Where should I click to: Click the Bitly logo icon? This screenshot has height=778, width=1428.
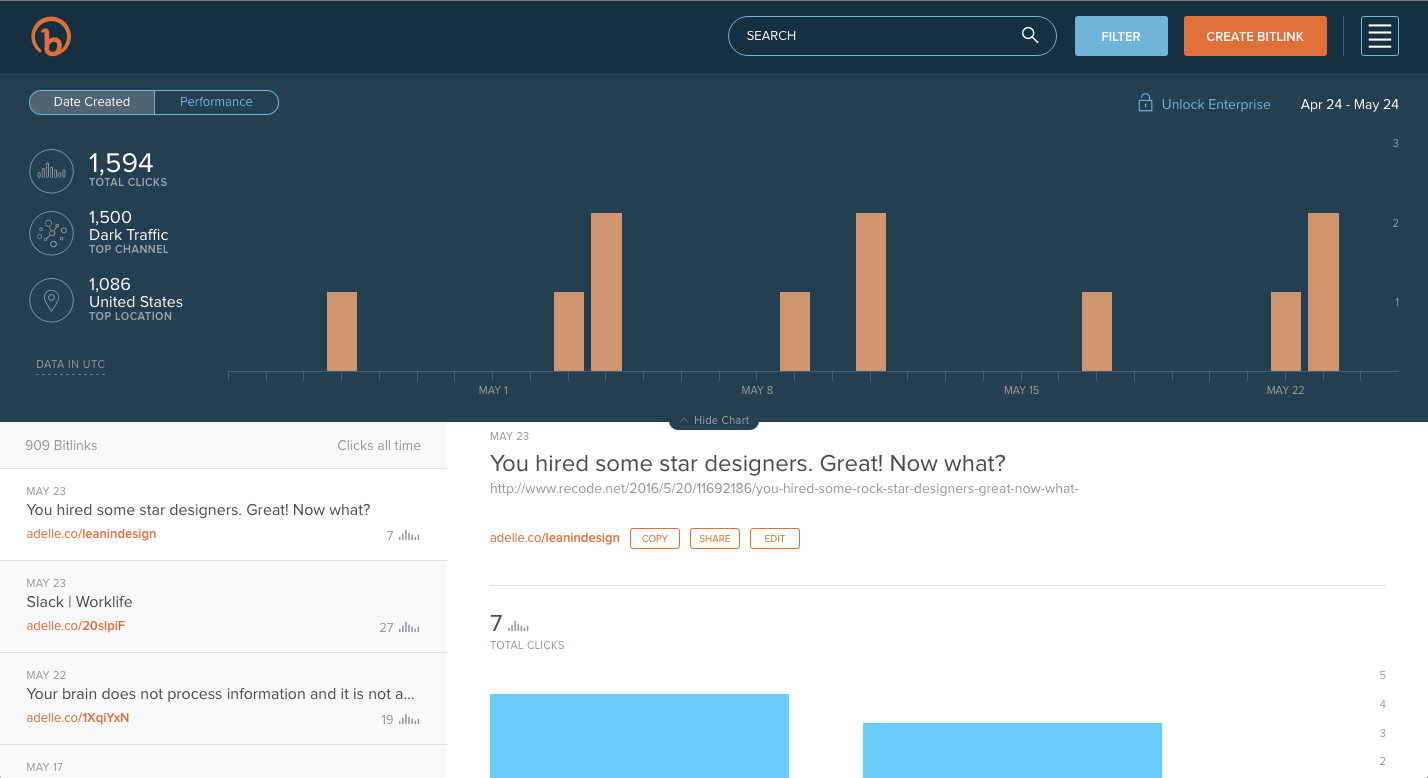tap(51, 36)
